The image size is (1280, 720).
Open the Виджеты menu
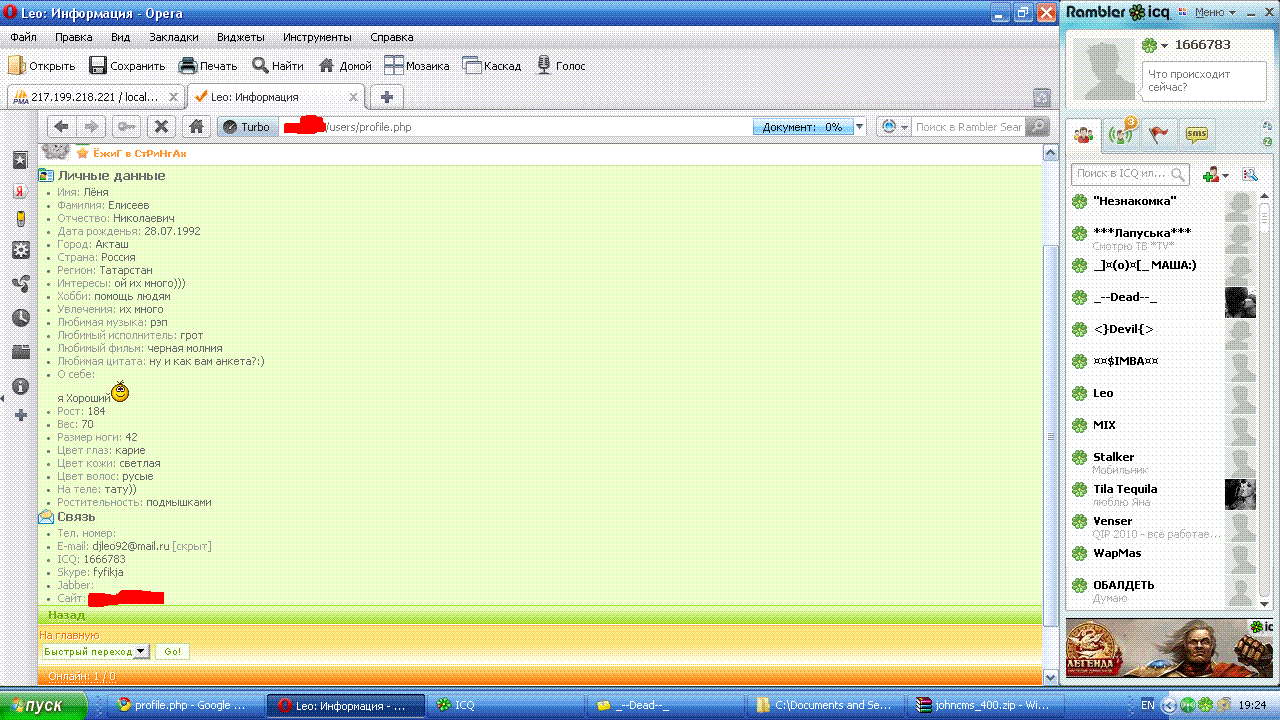click(240, 37)
